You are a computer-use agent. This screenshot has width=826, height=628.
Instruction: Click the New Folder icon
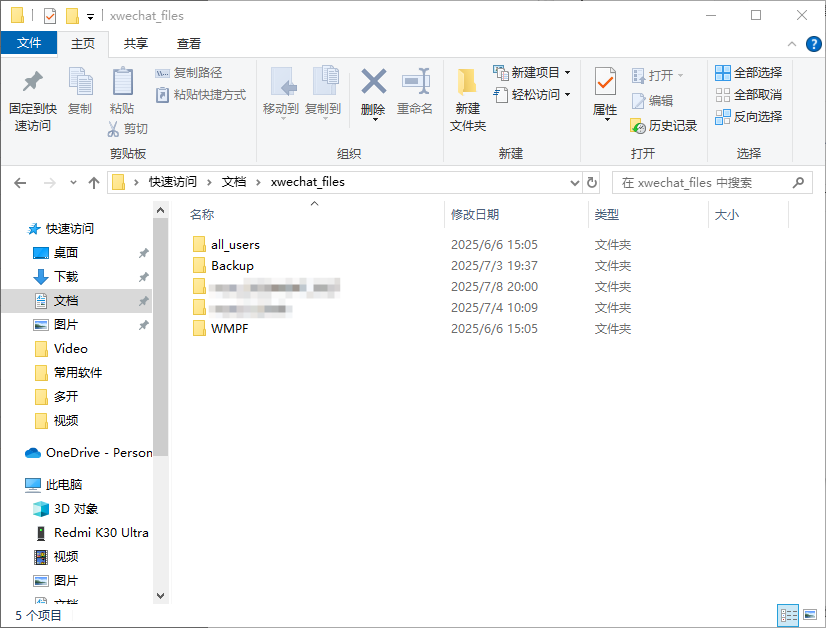pyautogui.click(x=467, y=82)
